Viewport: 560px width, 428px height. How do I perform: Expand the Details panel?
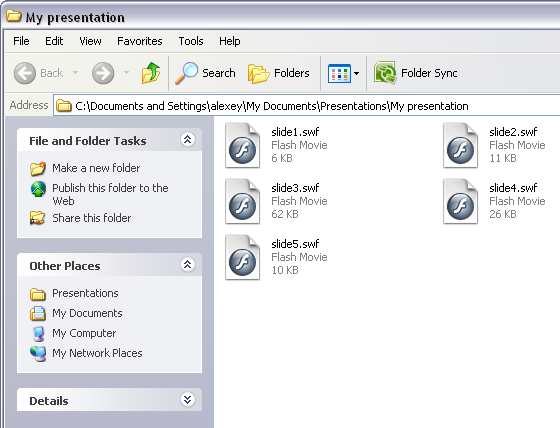pyautogui.click(x=188, y=399)
